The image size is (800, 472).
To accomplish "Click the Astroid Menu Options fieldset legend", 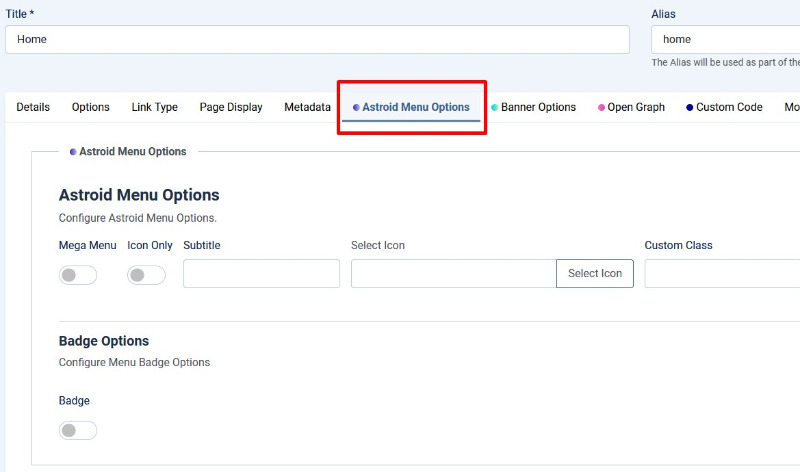I will coord(128,152).
